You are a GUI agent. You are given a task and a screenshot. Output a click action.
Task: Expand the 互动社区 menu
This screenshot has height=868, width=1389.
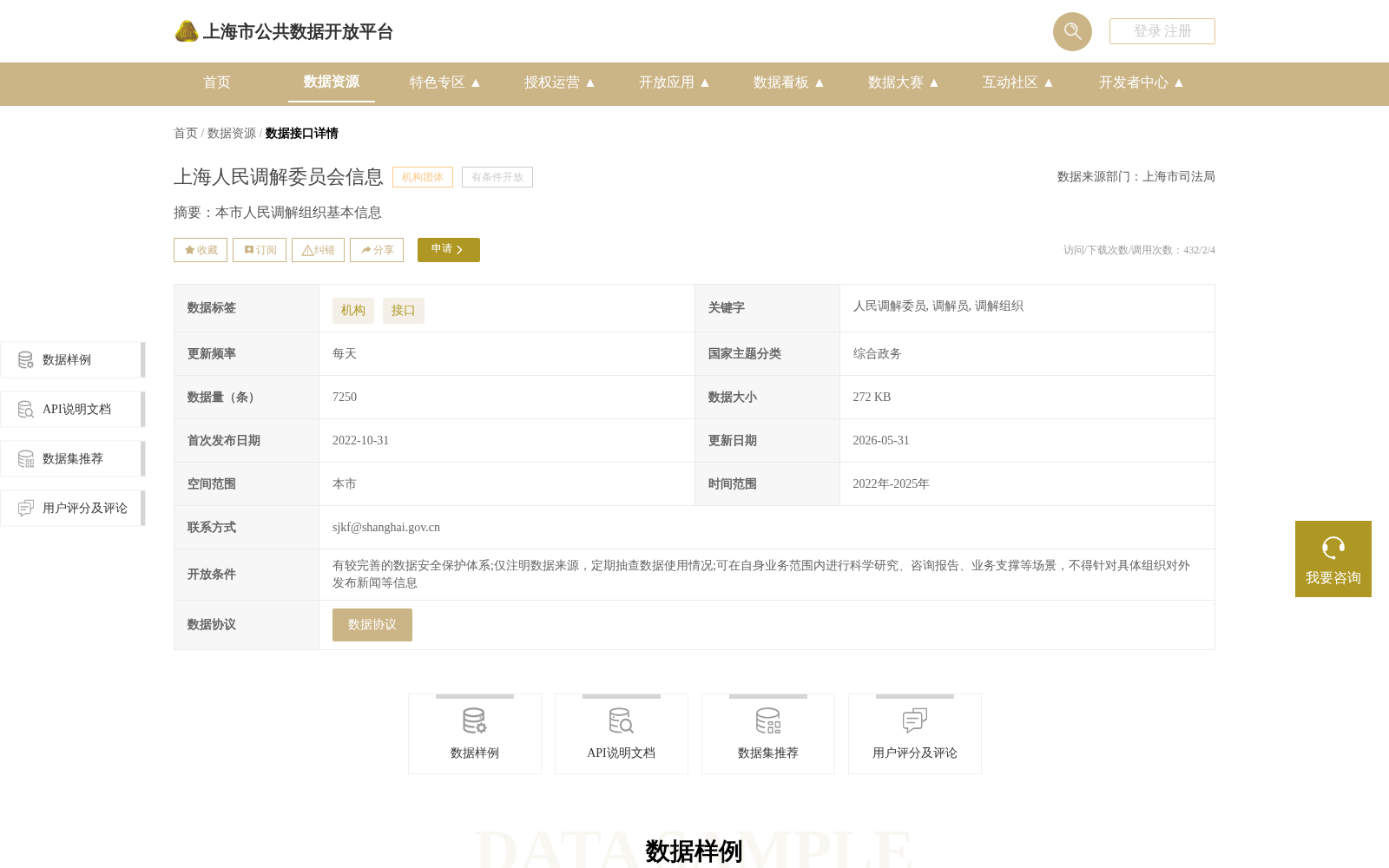(x=1018, y=82)
